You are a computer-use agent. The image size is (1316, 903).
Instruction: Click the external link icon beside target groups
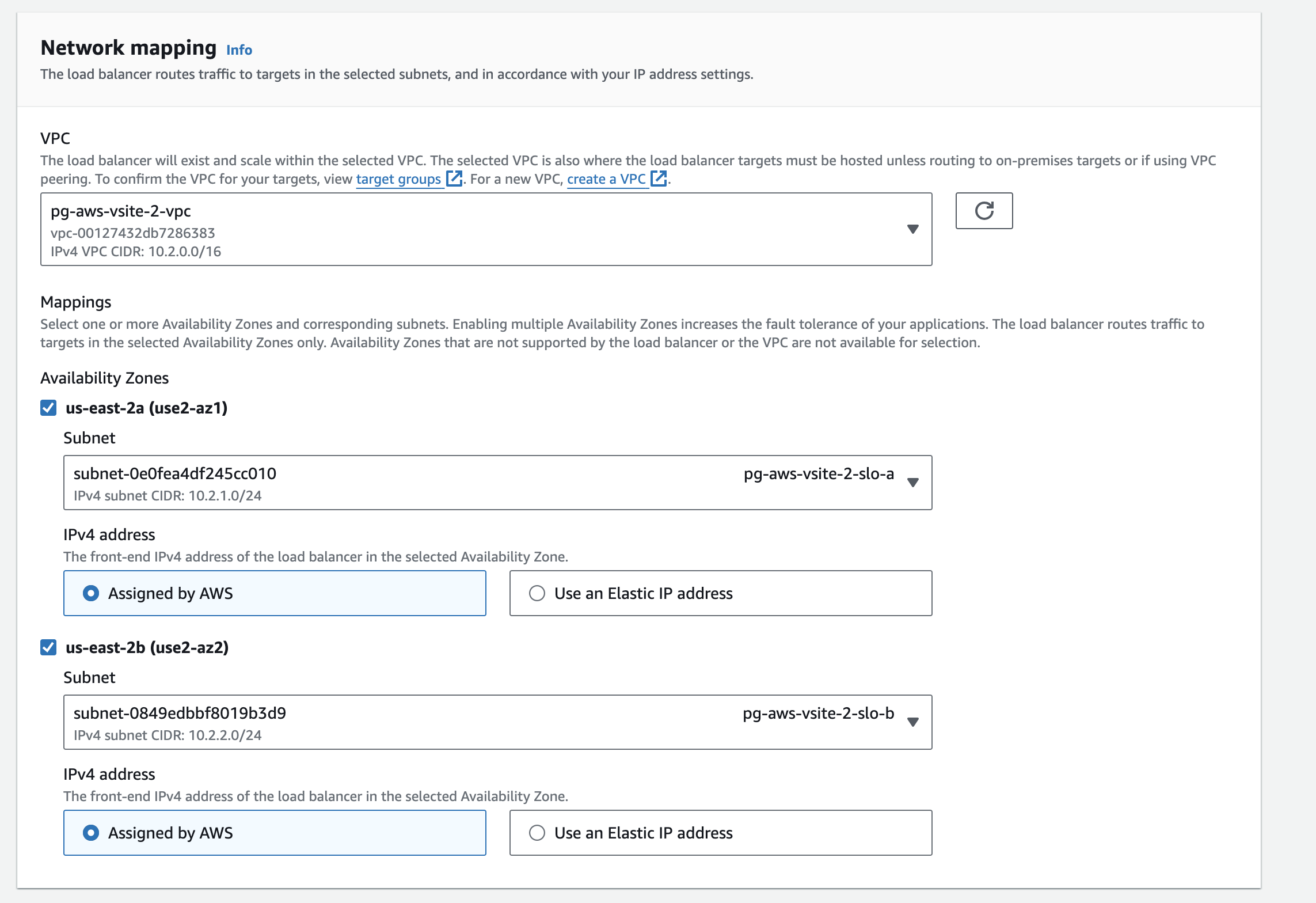454,179
